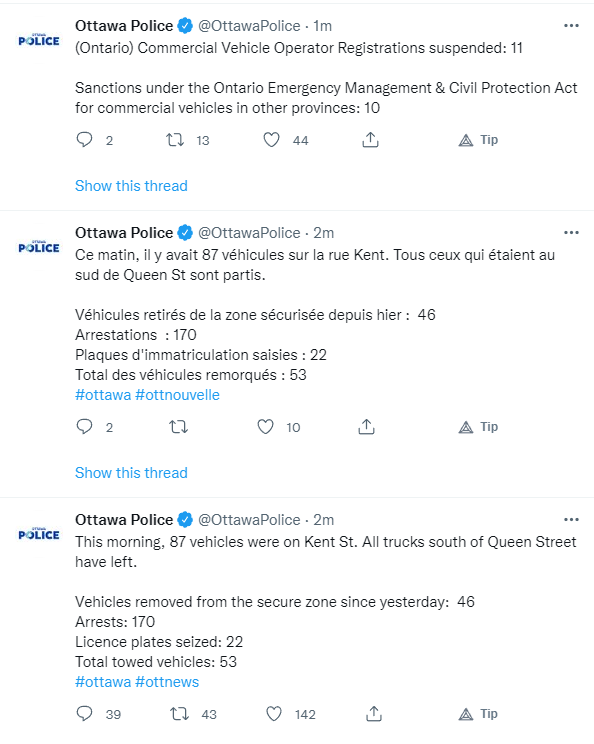Open more options on the English Kent tweet
This screenshot has width=594, height=744.
pos(571,520)
